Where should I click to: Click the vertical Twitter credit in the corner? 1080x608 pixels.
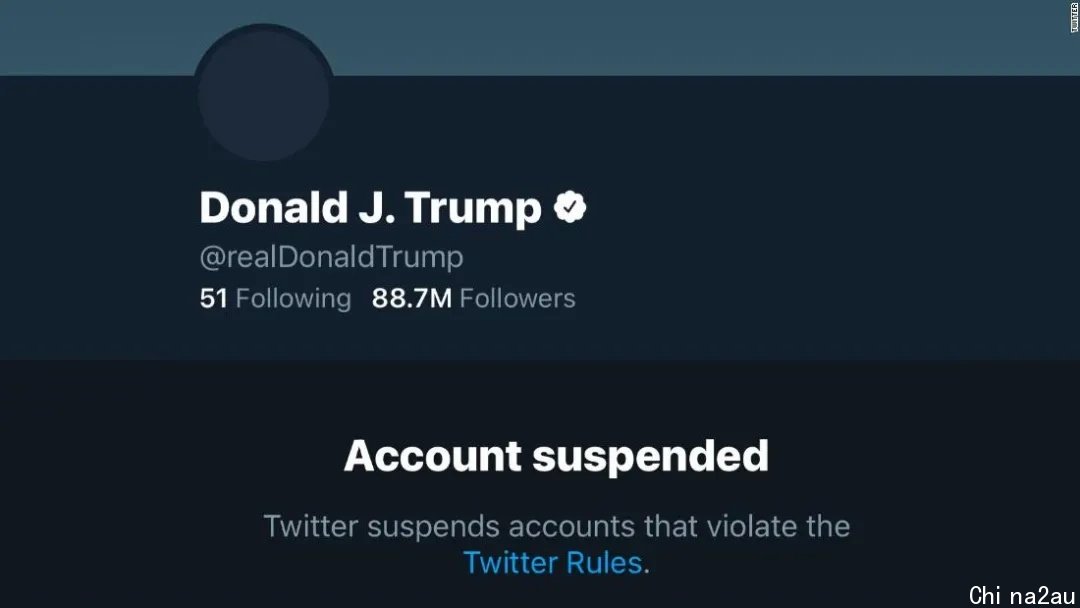tap(1074, 17)
